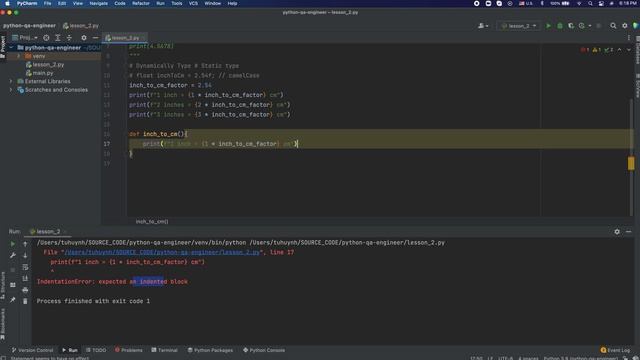Screen dimensions: 640x360
Task: Toggle soft-wrap icon in Run console
Action: pos(25,267)
